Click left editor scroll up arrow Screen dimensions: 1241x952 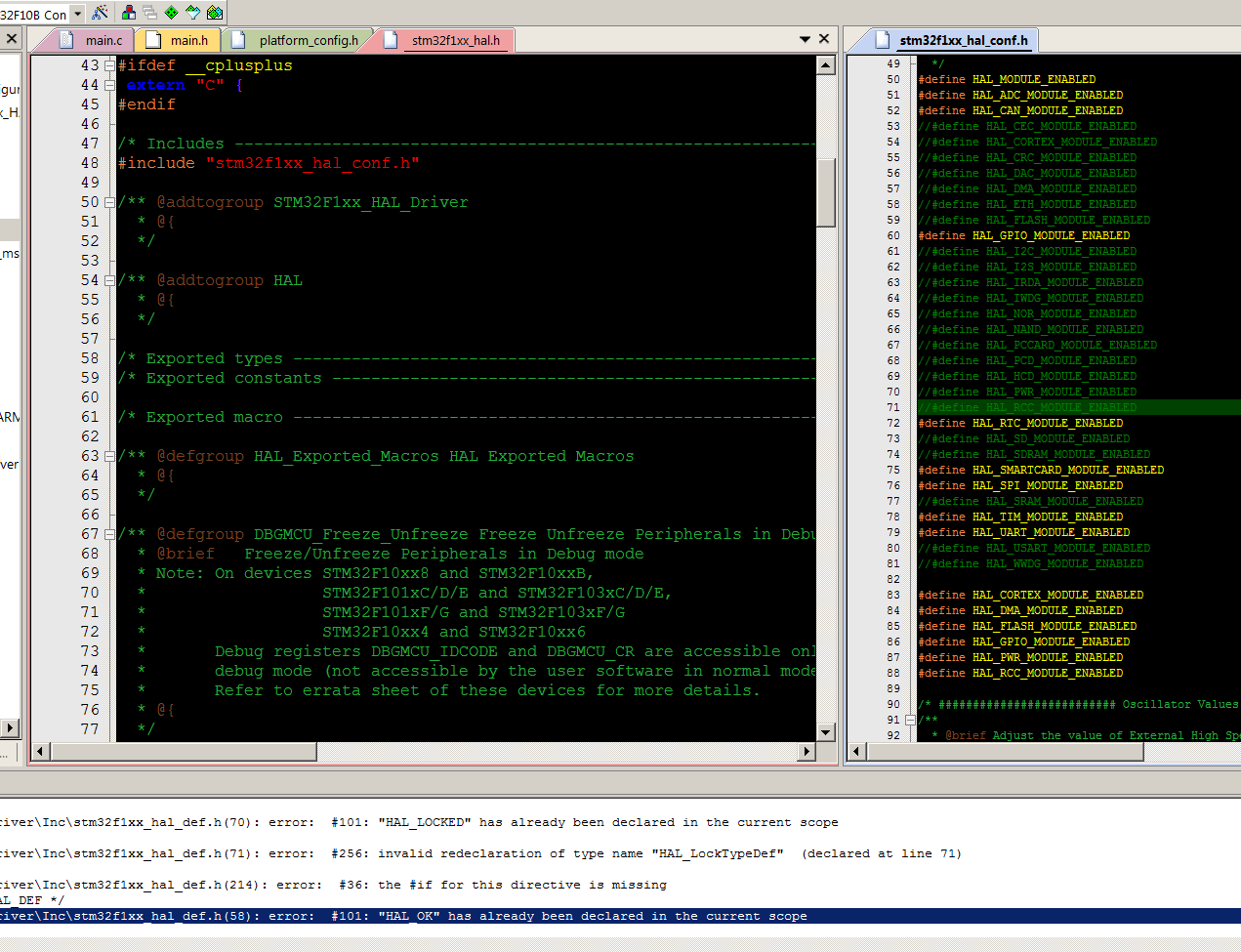point(826,65)
